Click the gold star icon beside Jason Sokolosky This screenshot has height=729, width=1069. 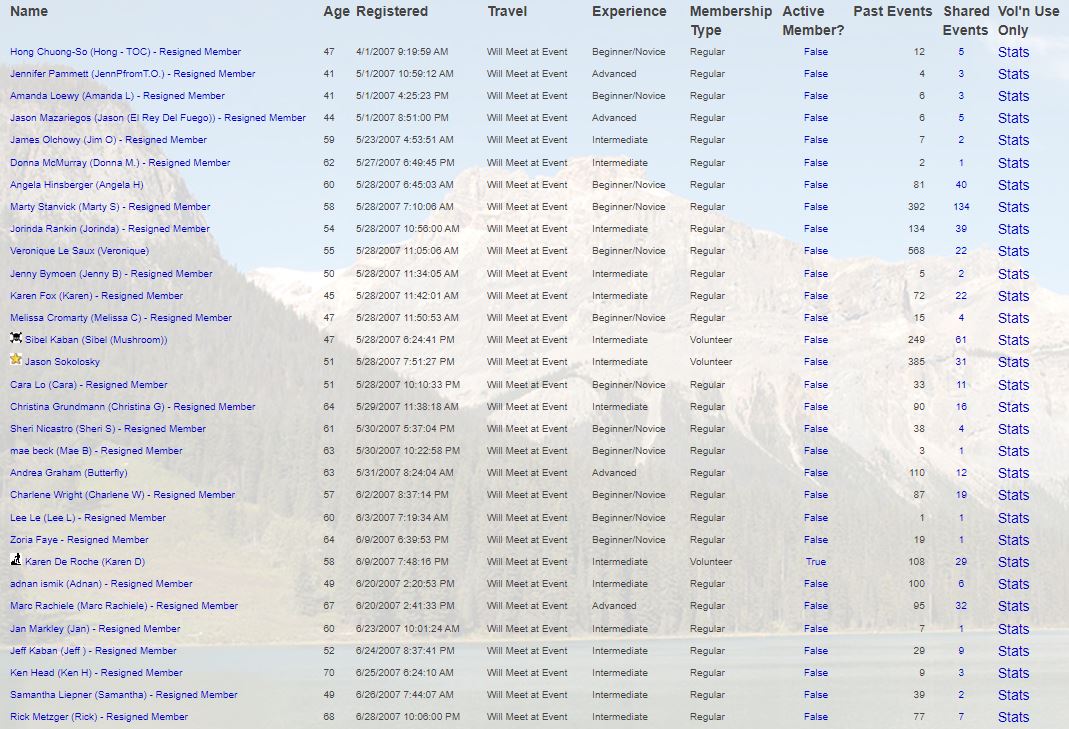tap(16, 360)
